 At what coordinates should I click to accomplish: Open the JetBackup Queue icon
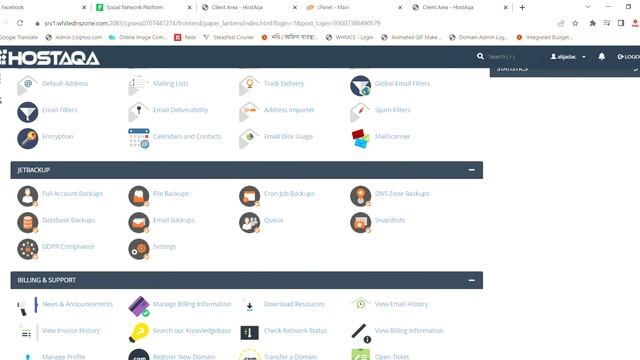pyautogui.click(x=249, y=222)
